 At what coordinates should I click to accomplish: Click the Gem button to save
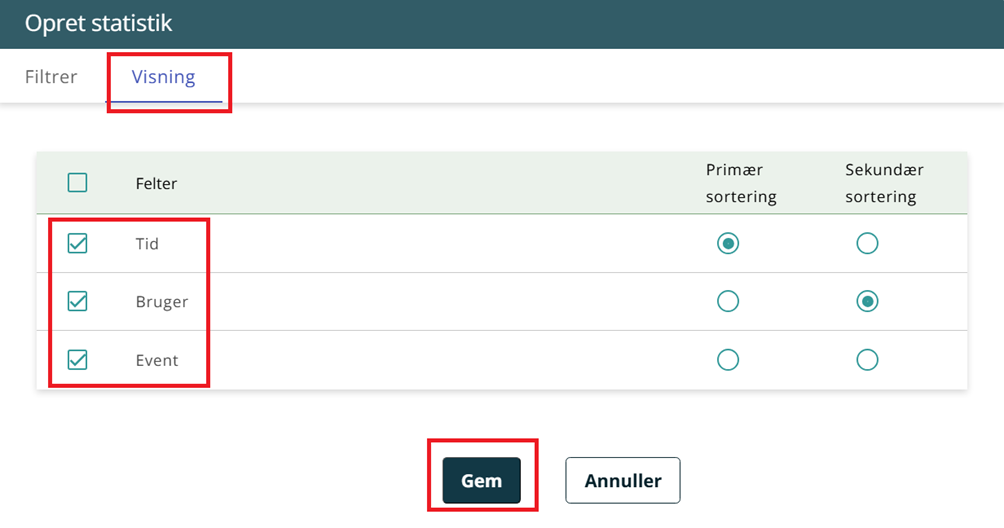tap(481, 481)
